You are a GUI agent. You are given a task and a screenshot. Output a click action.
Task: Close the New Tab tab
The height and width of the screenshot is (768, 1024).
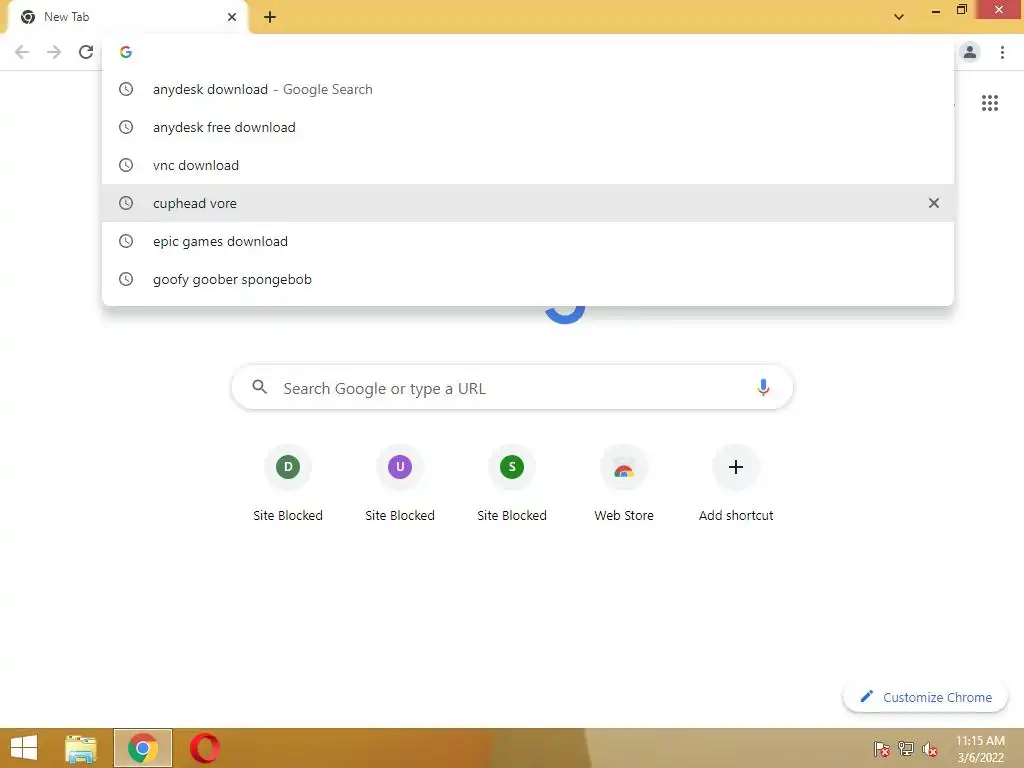[232, 17]
